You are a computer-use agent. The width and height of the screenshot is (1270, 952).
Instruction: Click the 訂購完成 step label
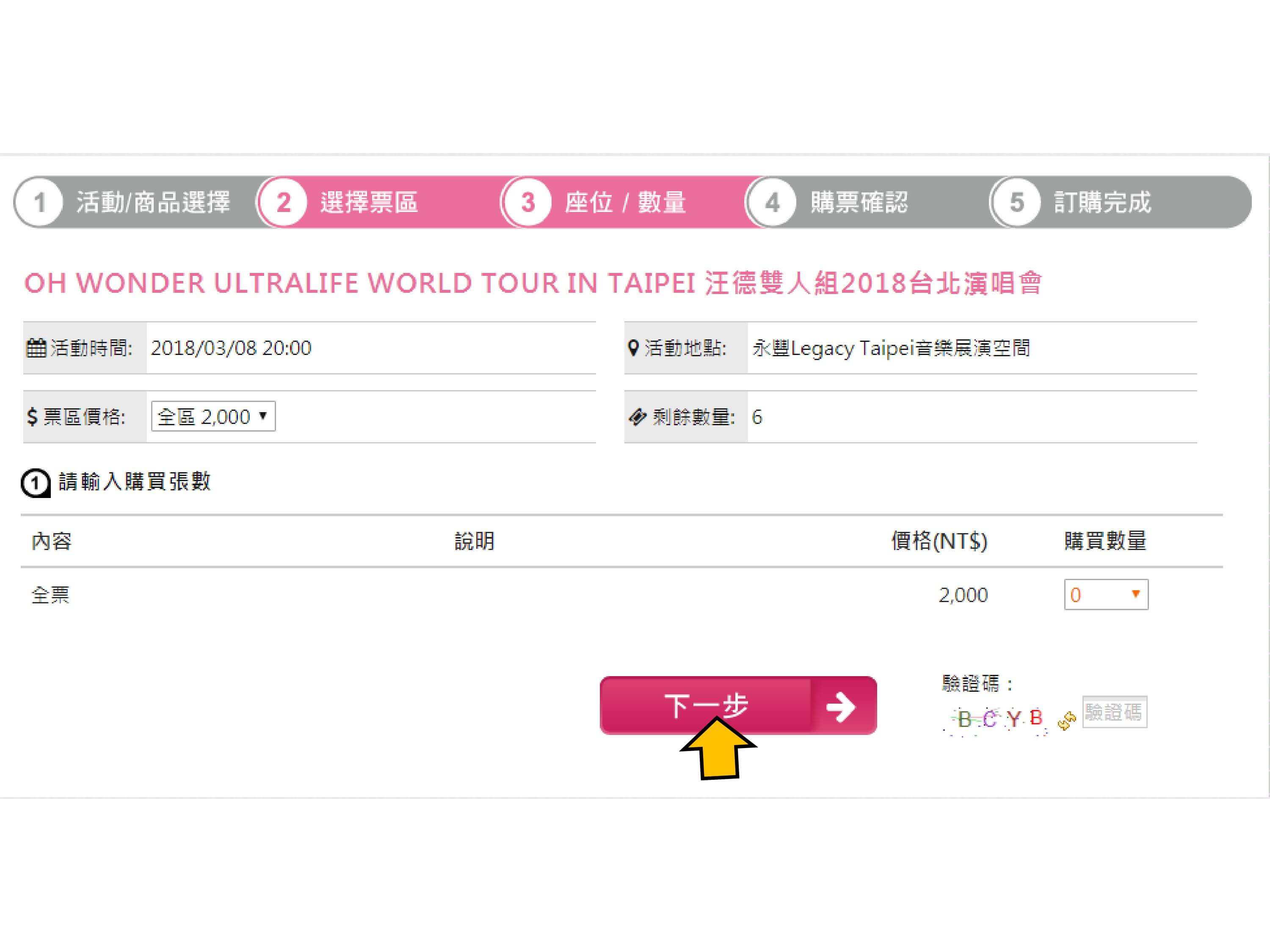point(1102,202)
